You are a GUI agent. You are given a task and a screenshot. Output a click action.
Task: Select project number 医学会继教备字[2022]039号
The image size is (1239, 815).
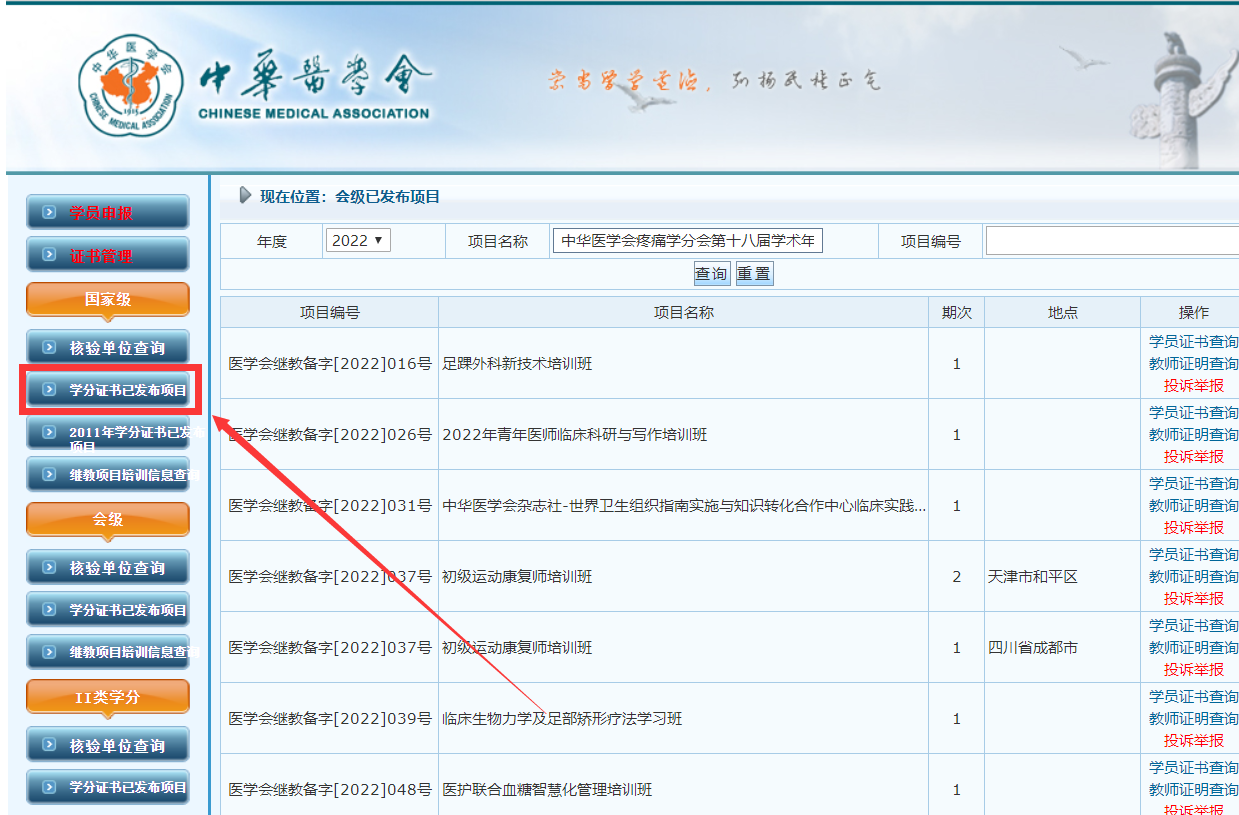pyautogui.click(x=330, y=719)
